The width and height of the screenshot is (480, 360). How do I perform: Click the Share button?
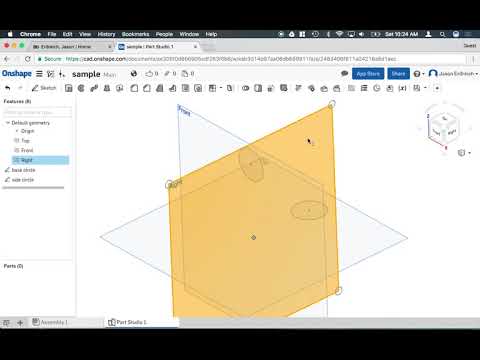coord(398,74)
